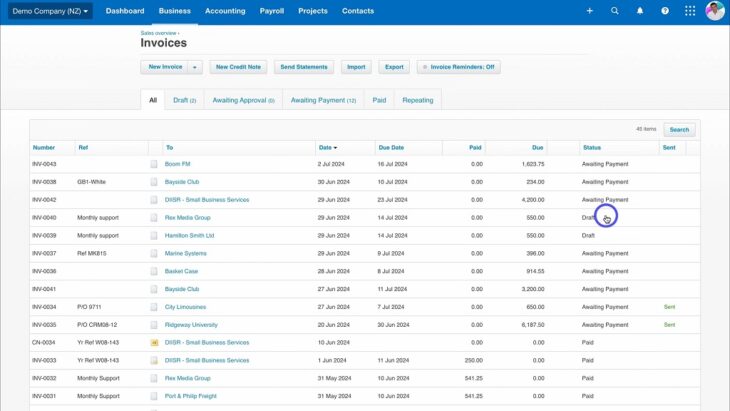Open the City Limousines link
The width and height of the screenshot is (730, 411).
[185, 307]
